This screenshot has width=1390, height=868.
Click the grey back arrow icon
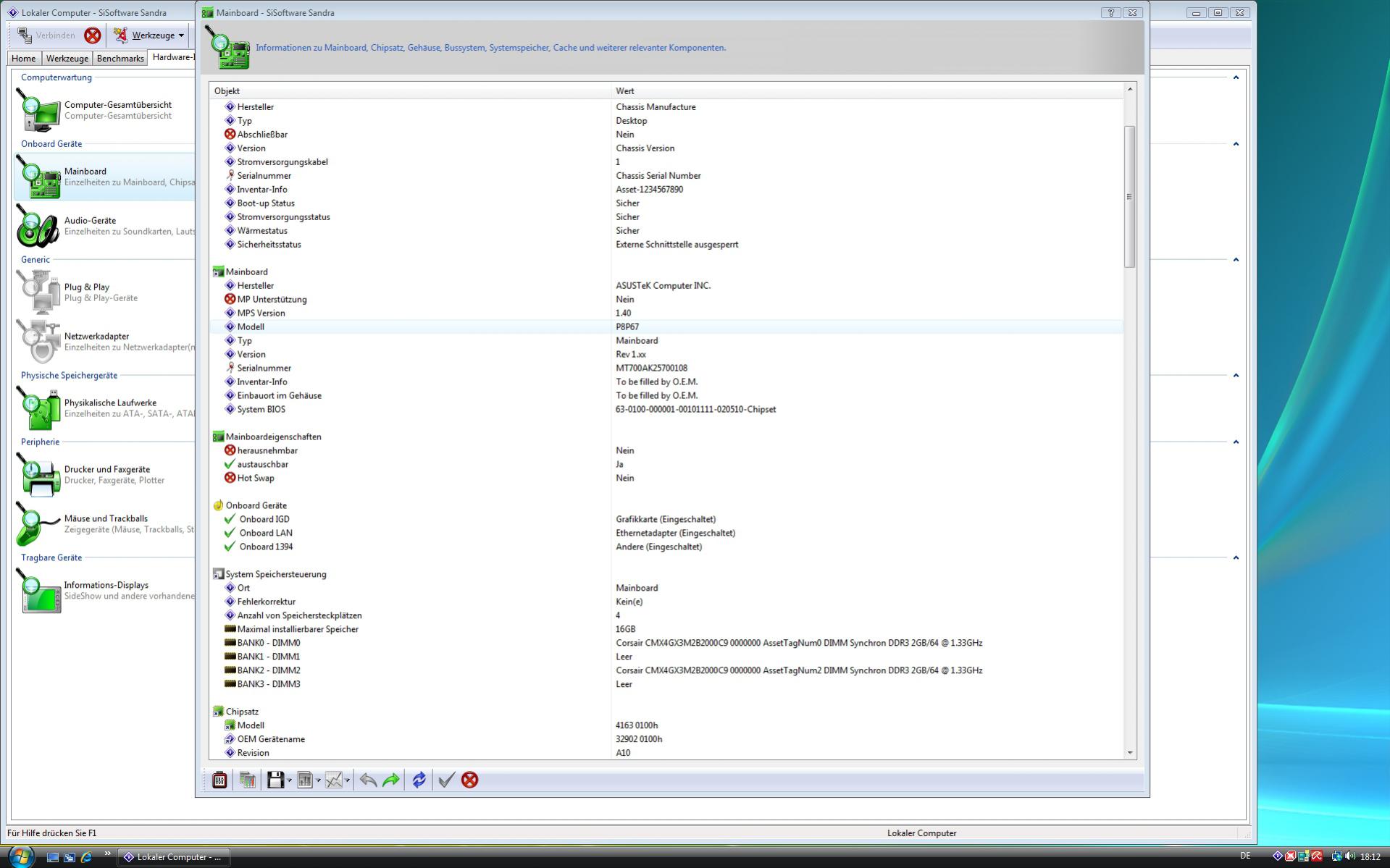[x=368, y=780]
